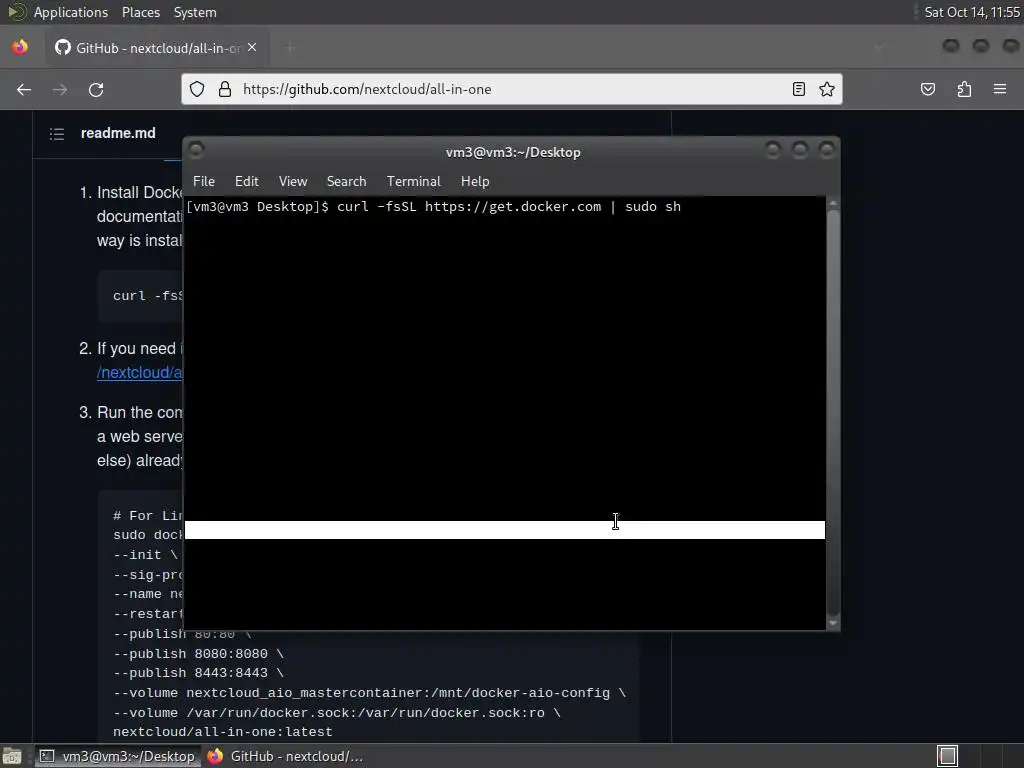
Task: Click the '# For Lin' code comment
Action: tap(147, 516)
